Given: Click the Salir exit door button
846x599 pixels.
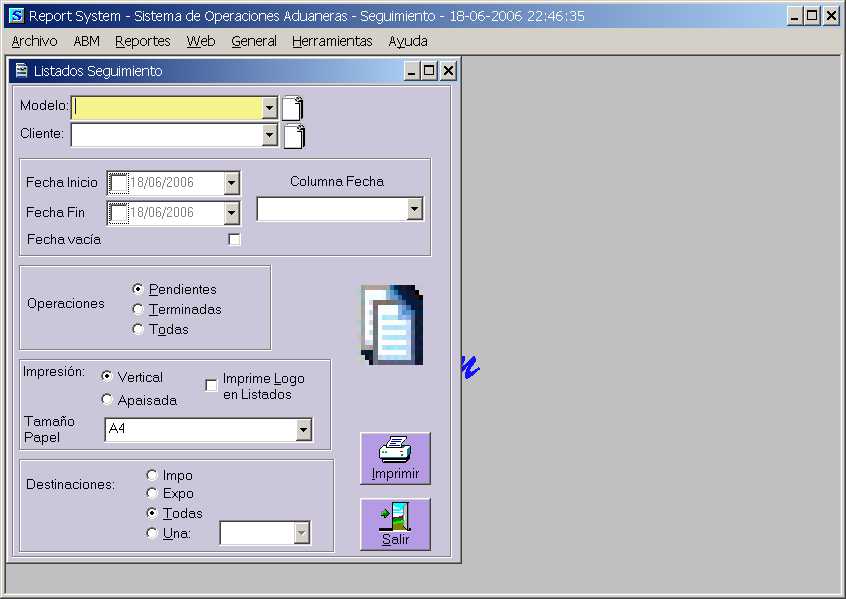Looking at the screenshot, I should point(395,524).
